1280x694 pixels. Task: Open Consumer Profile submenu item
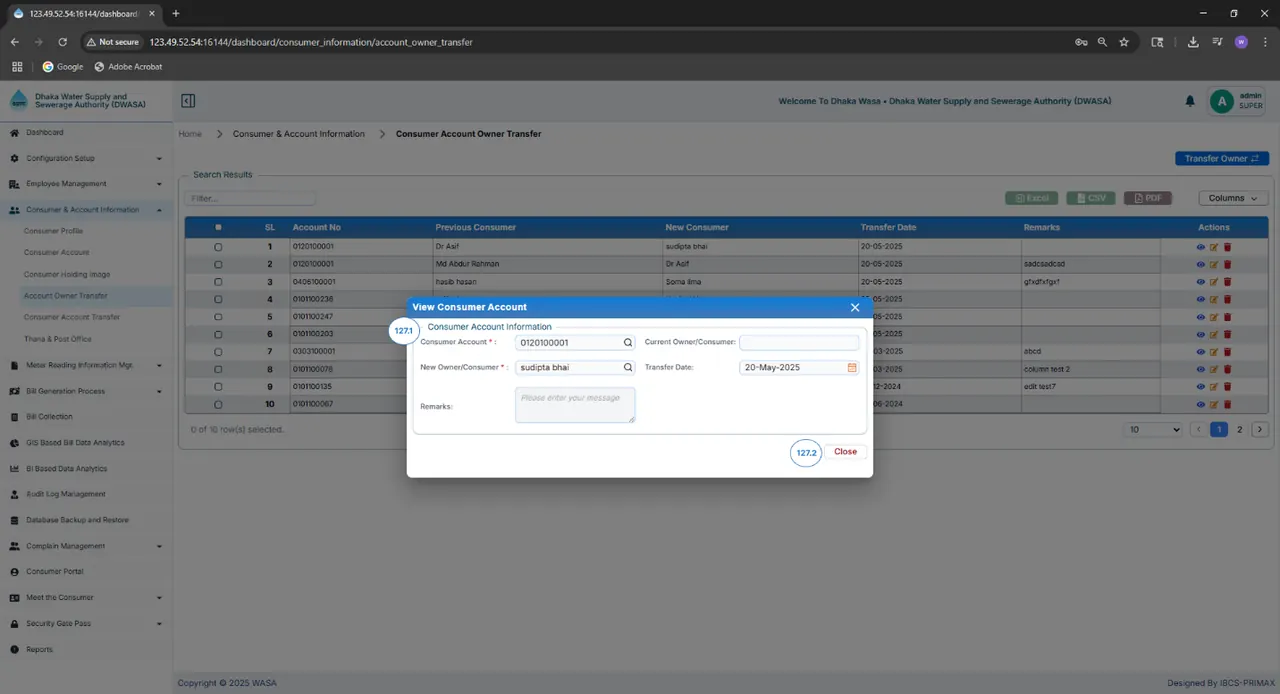[x=54, y=231]
